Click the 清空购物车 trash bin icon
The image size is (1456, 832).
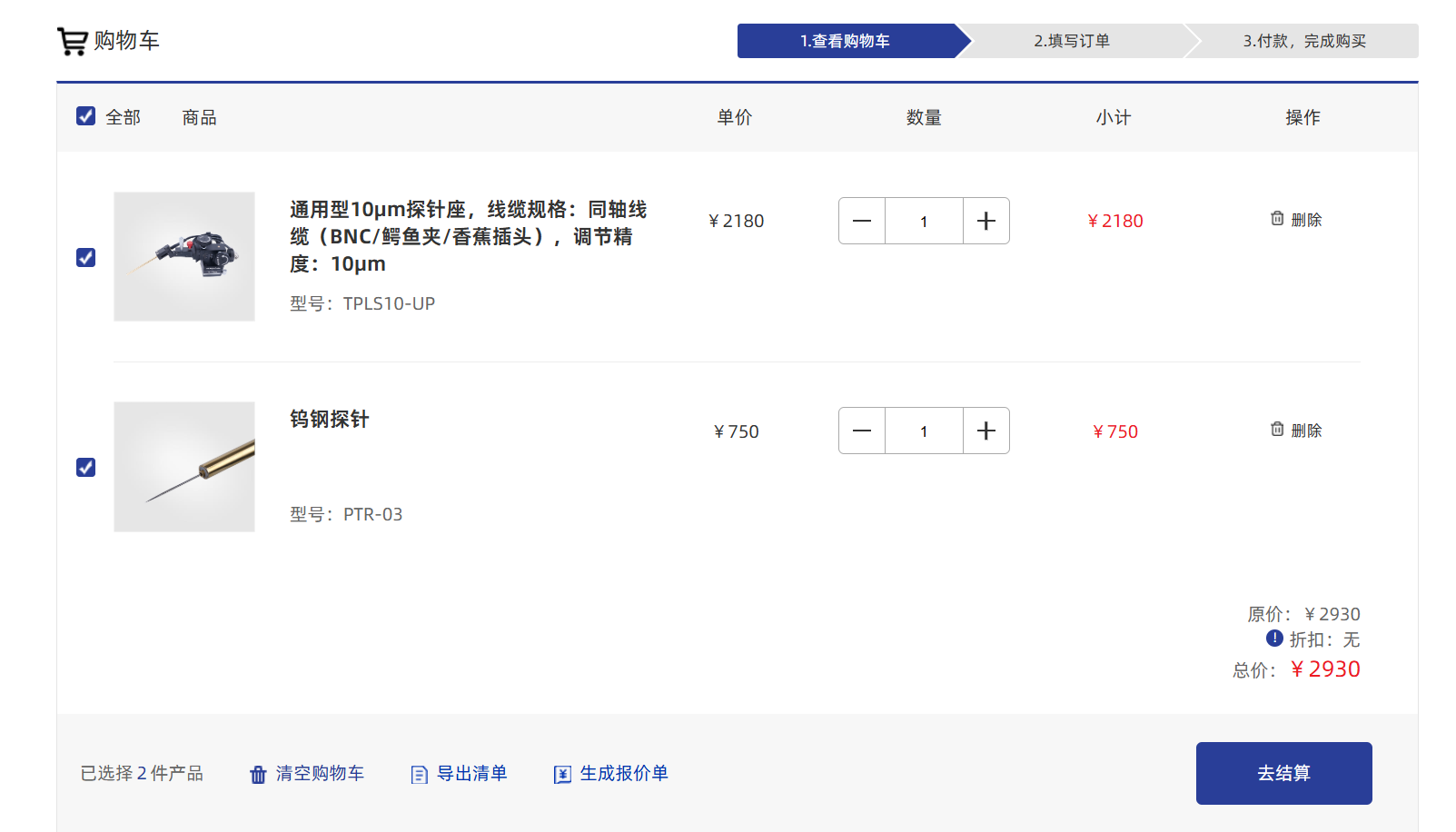tap(258, 774)
